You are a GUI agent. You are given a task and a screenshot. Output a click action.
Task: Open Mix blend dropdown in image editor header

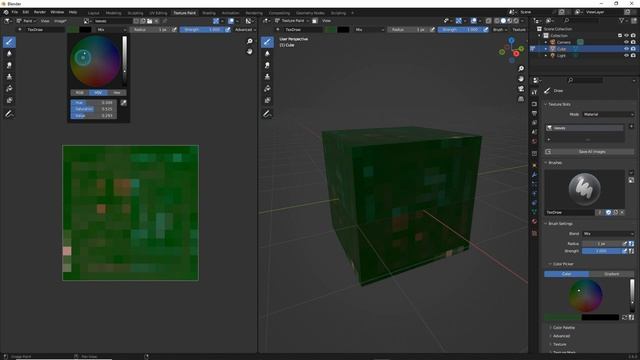(111, 29)
